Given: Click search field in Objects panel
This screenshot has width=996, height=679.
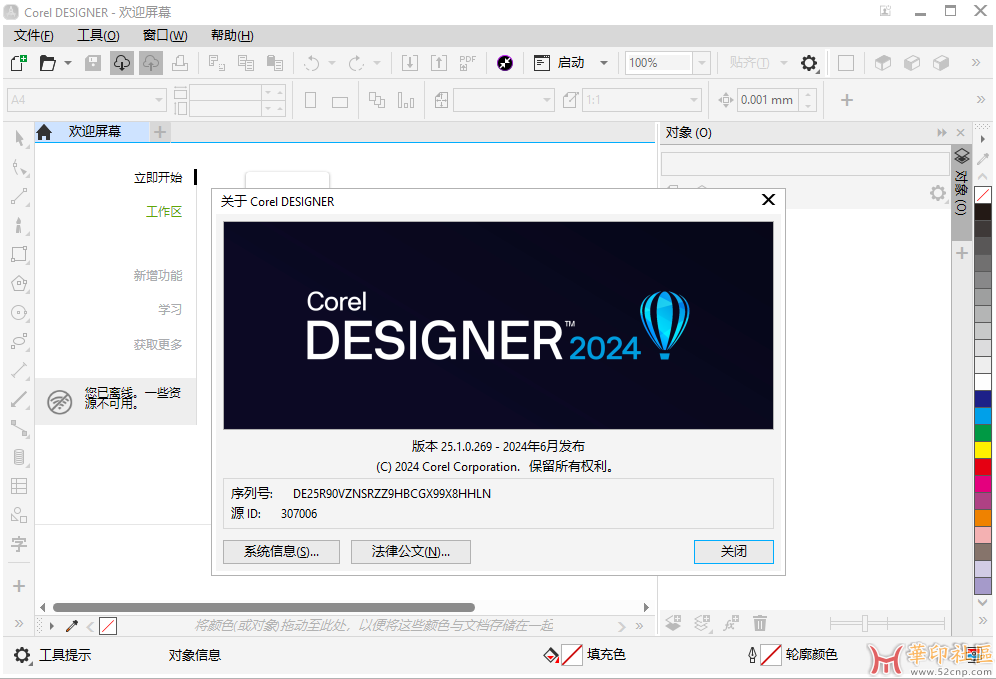Looking at the screenshot, I should point(805,164).
